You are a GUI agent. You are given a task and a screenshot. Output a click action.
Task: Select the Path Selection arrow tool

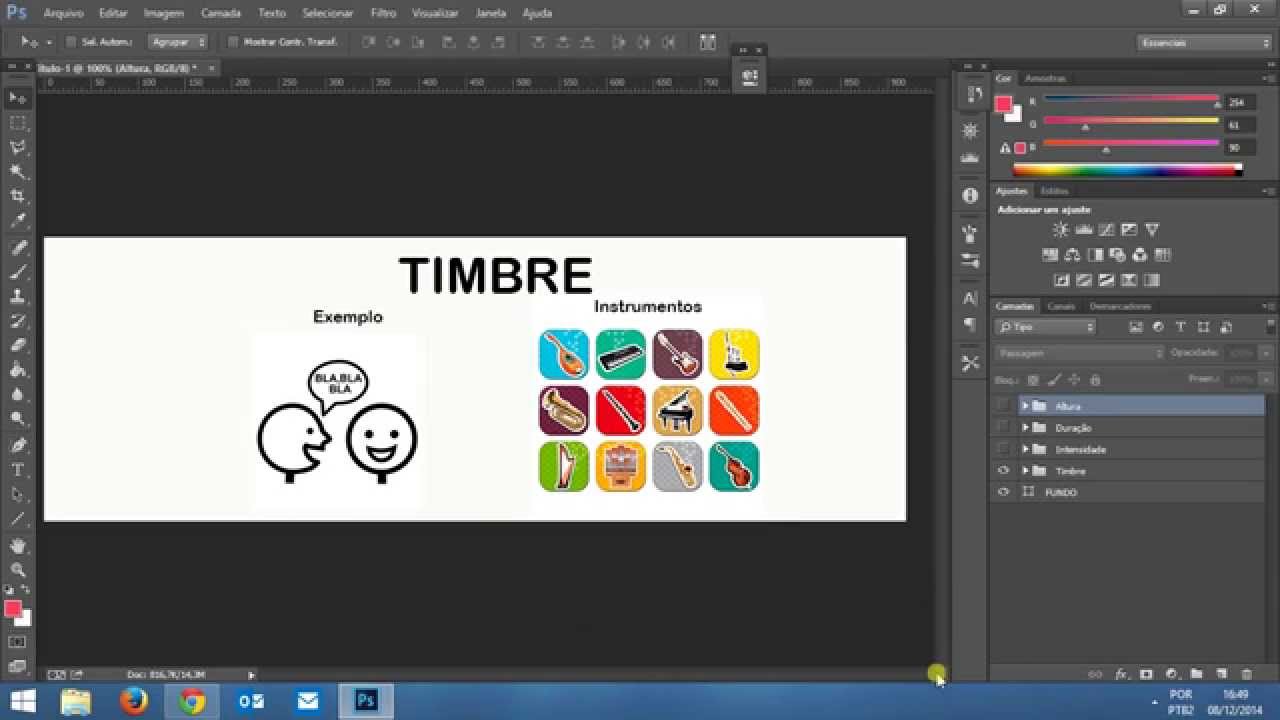point(18,494)
